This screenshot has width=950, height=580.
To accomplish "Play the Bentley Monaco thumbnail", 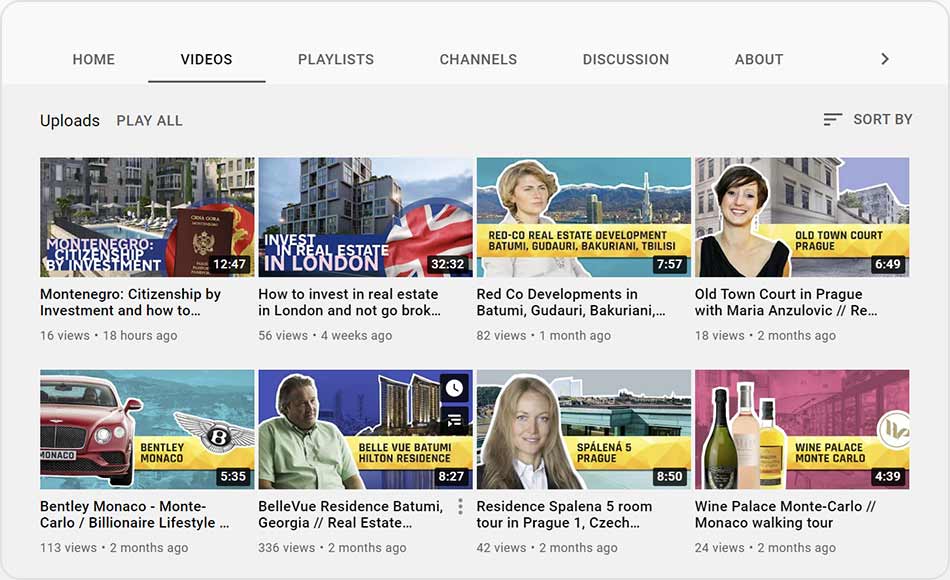I will point(147,429).
